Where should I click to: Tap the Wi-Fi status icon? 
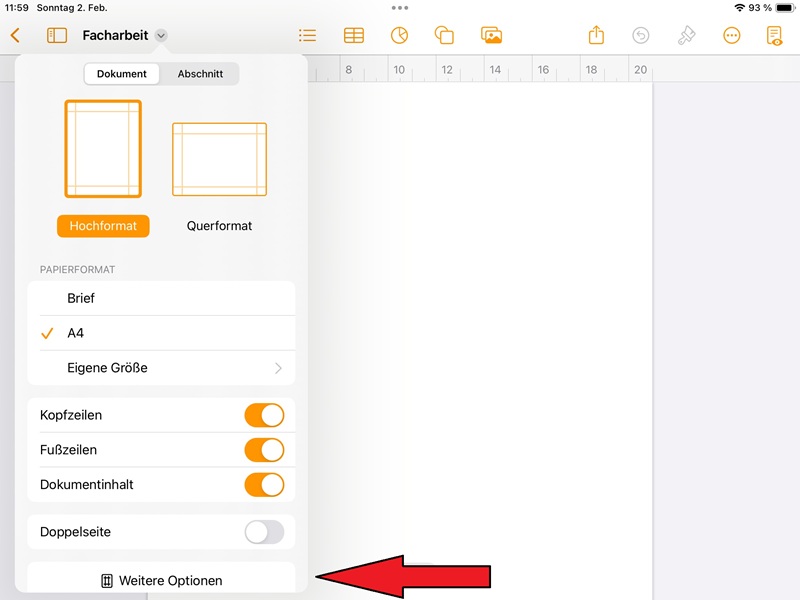[739, 8]
